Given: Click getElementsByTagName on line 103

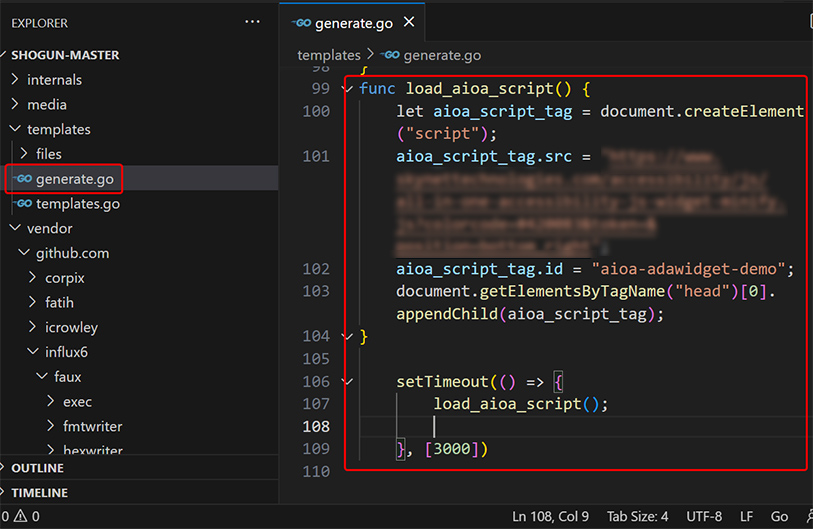Looking at the screenshot, I should (x=572, y=291).
